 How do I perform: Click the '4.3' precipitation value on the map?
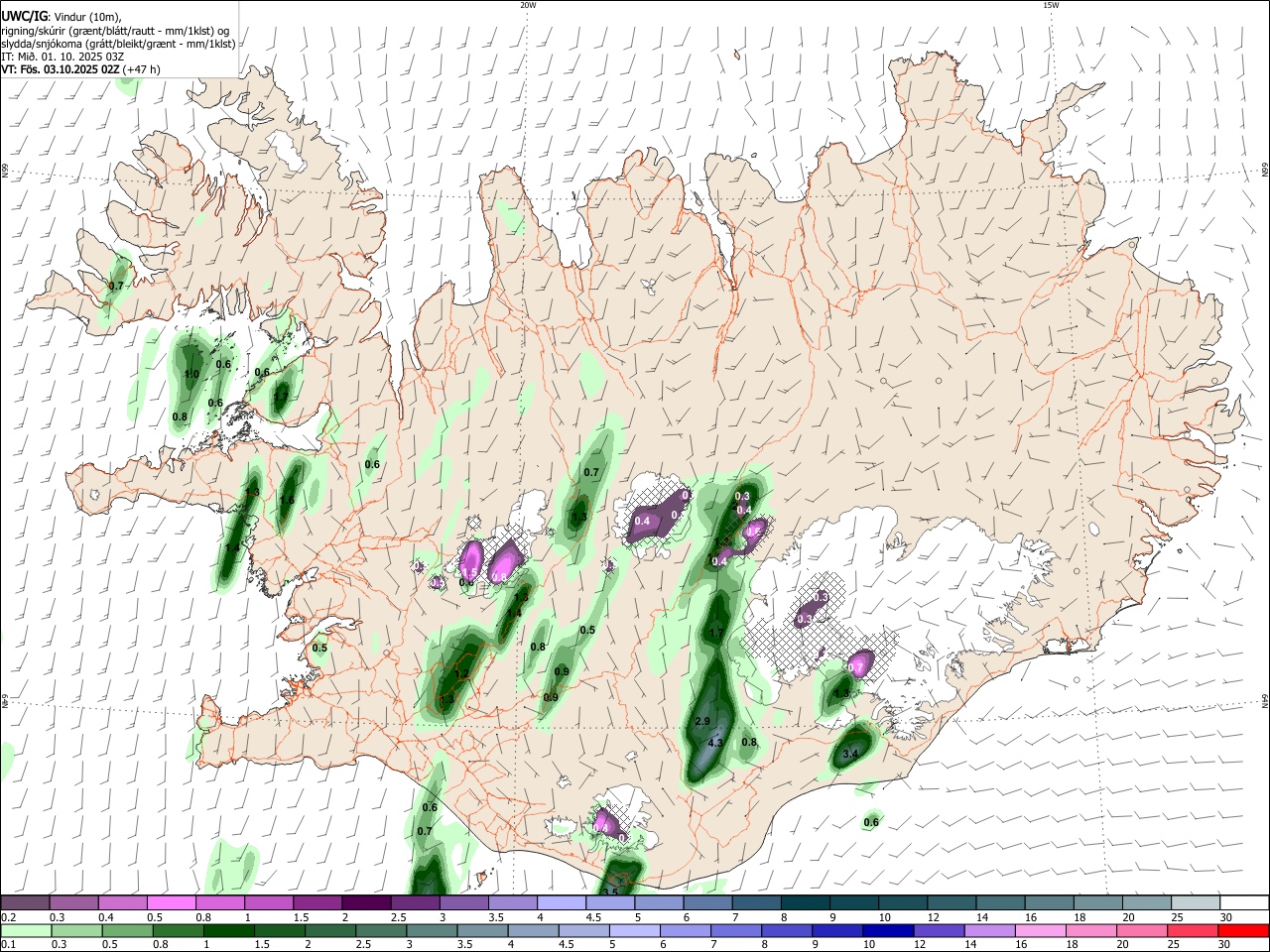[716, 742]
